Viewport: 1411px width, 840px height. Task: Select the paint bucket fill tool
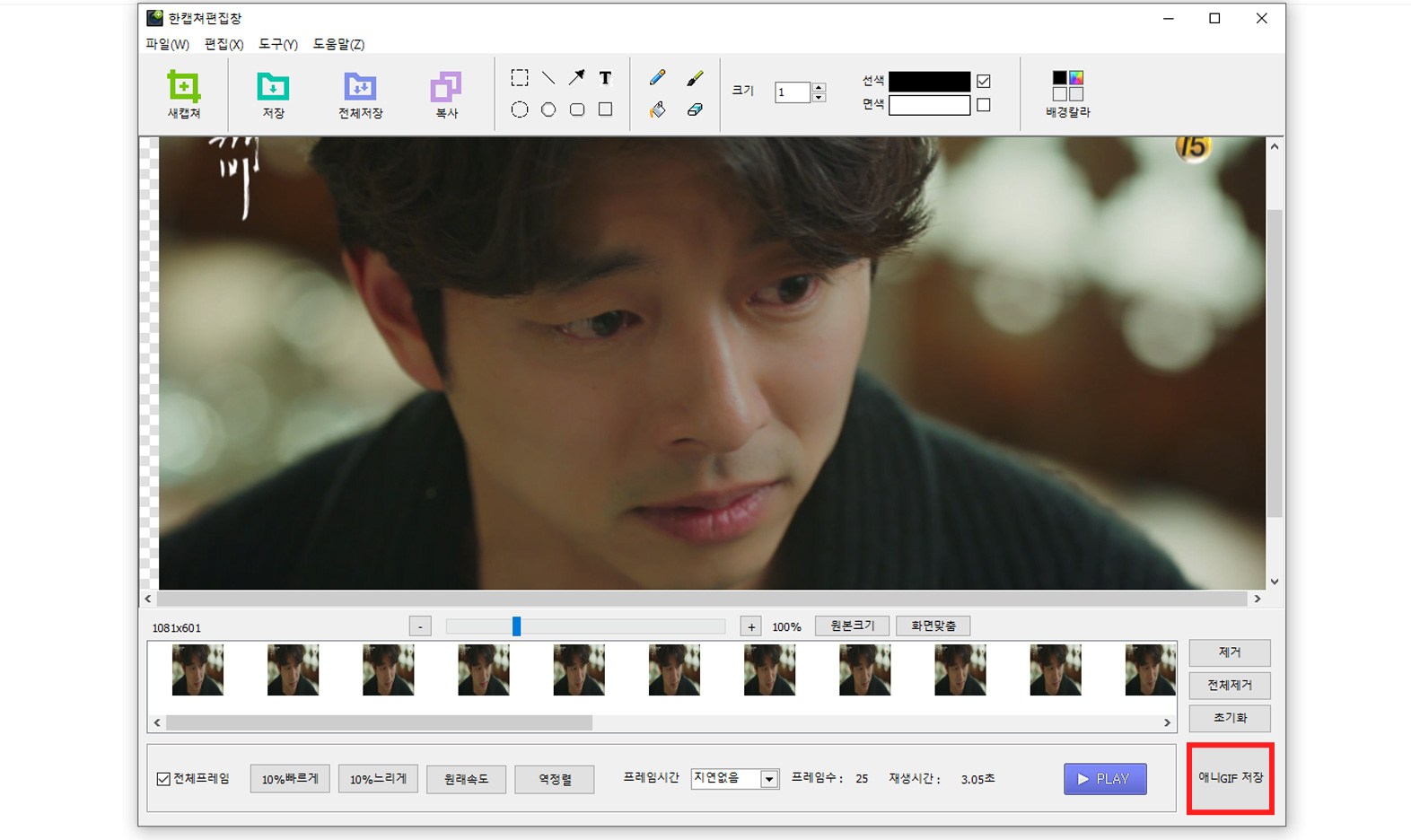(x=657, y=109)
